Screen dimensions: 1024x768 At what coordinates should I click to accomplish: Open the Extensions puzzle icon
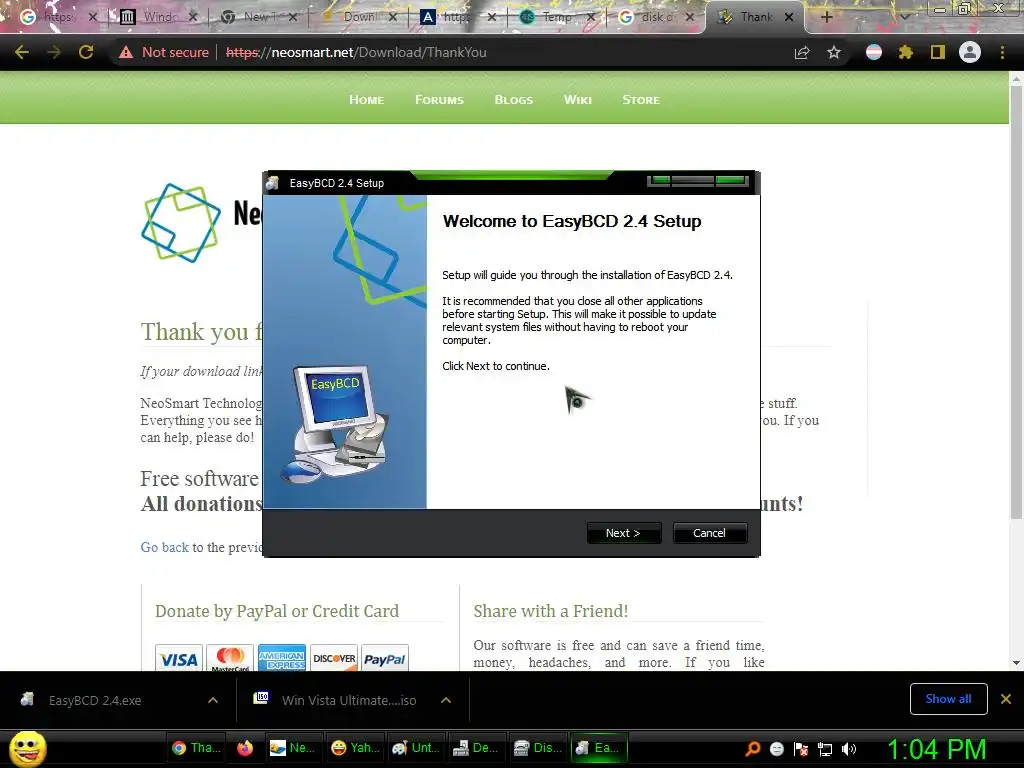[906, 52]
